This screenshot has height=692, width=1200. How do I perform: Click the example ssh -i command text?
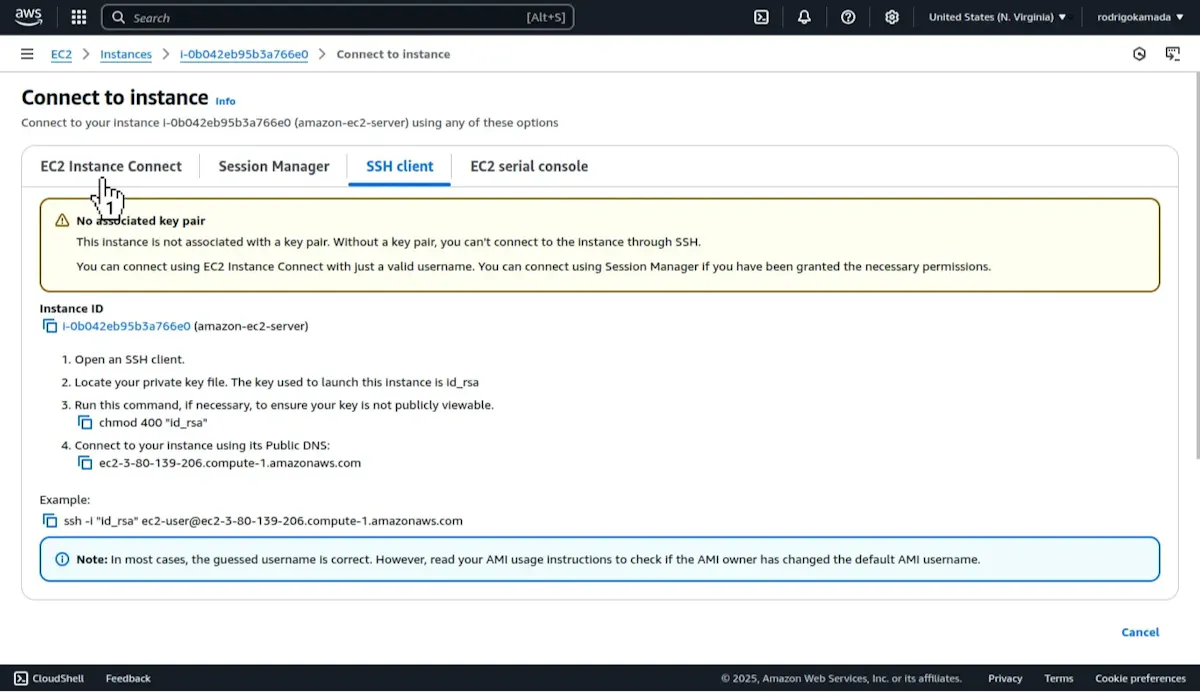point(263,521)
